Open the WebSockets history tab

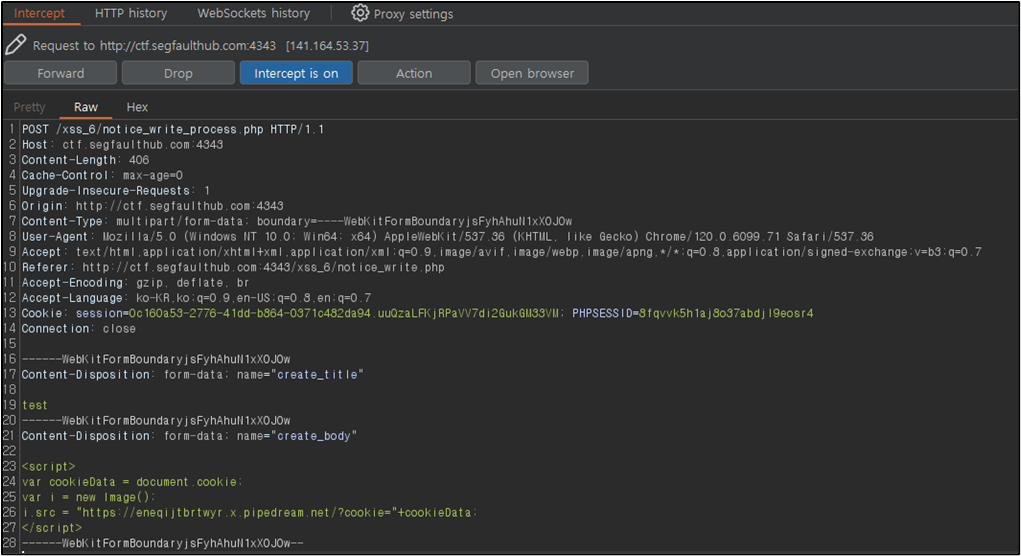[x=253, y=13]
